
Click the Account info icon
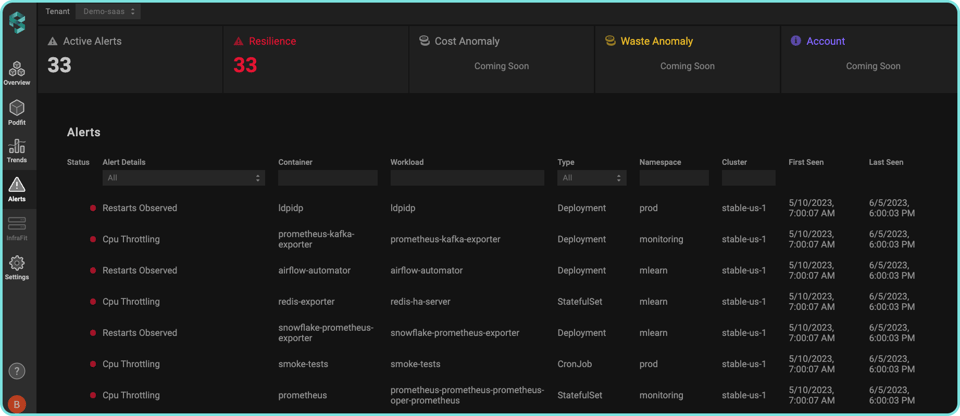pyautogui.click(x=795, y=41)
